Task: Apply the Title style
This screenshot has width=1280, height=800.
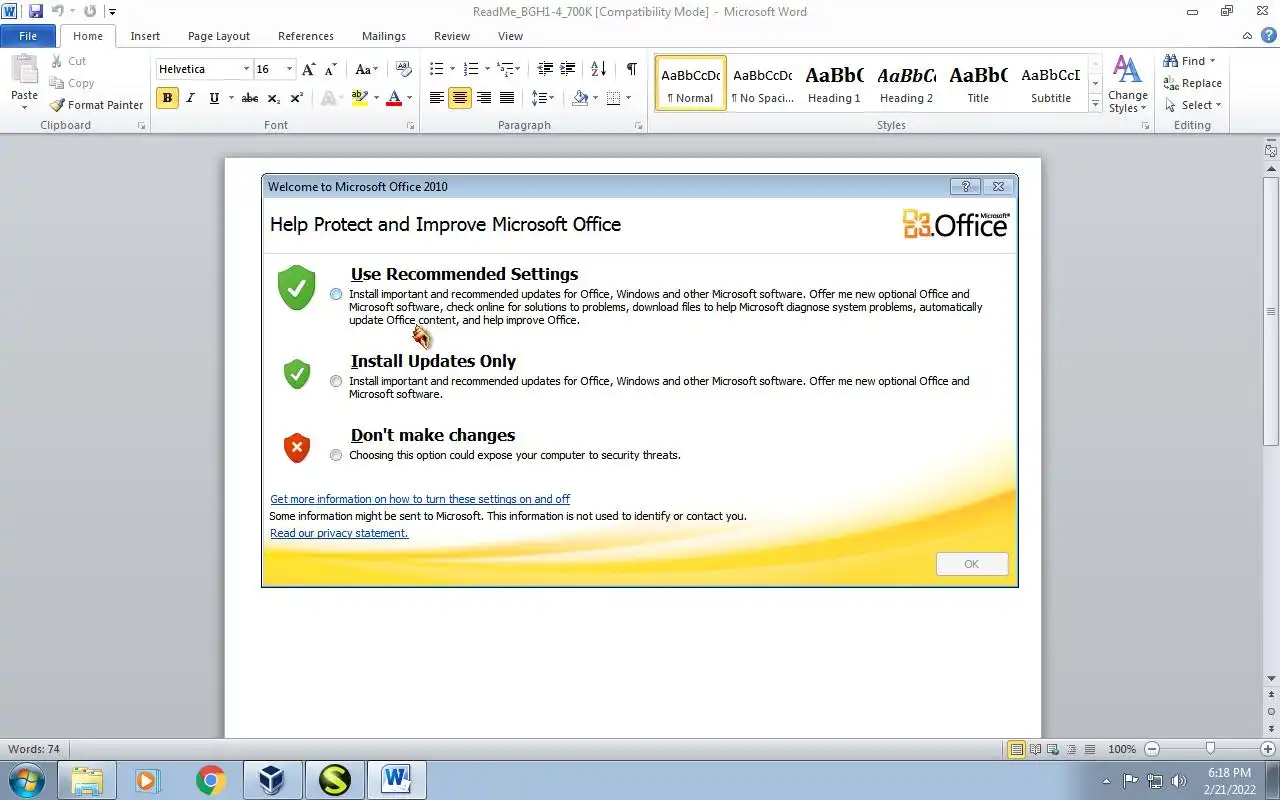Action: (x=978, y=83)
